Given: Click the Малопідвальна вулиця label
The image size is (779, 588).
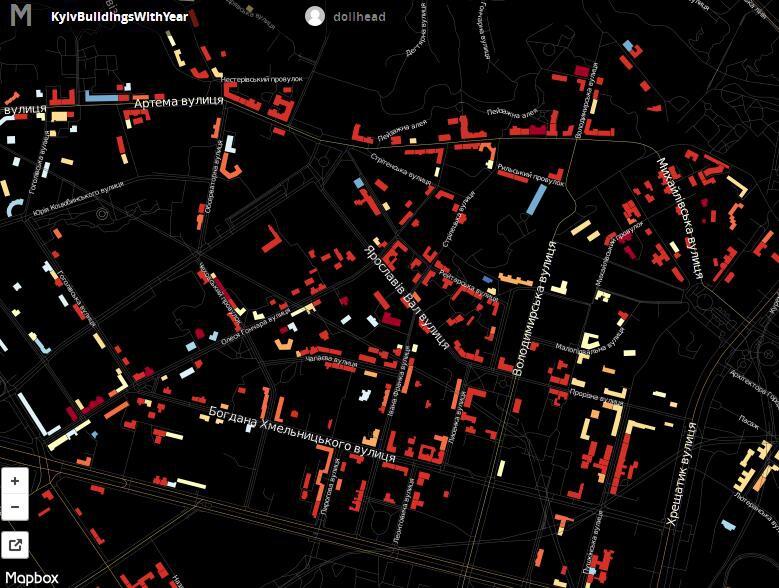Looking at the screenshot, I should tap(590, 349).
